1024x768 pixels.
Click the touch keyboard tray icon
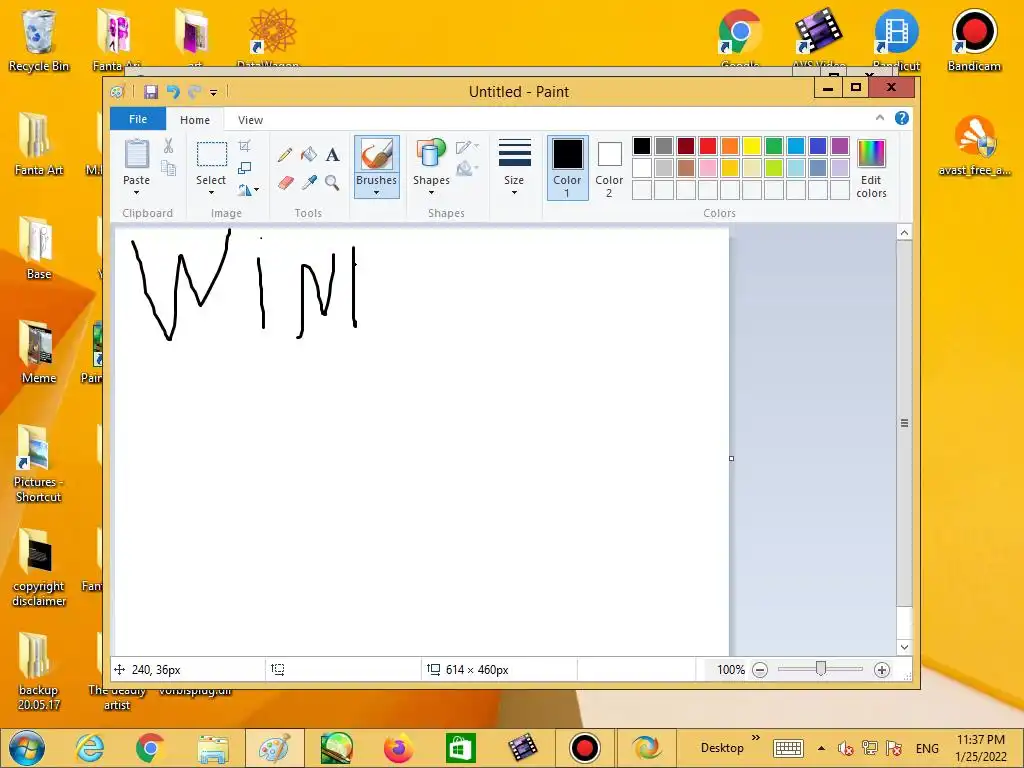coord(788,748)
